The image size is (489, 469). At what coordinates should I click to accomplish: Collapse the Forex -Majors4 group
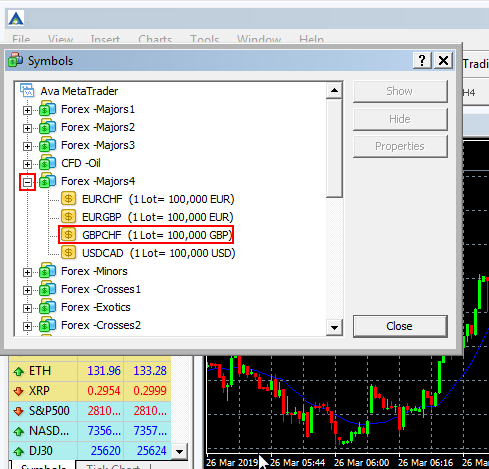click(27, 182)
